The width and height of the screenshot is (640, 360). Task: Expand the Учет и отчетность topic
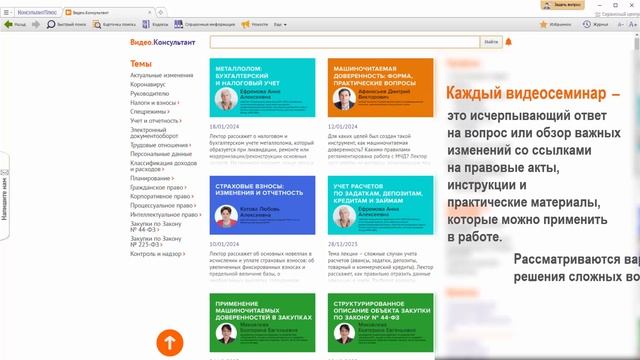156,120
